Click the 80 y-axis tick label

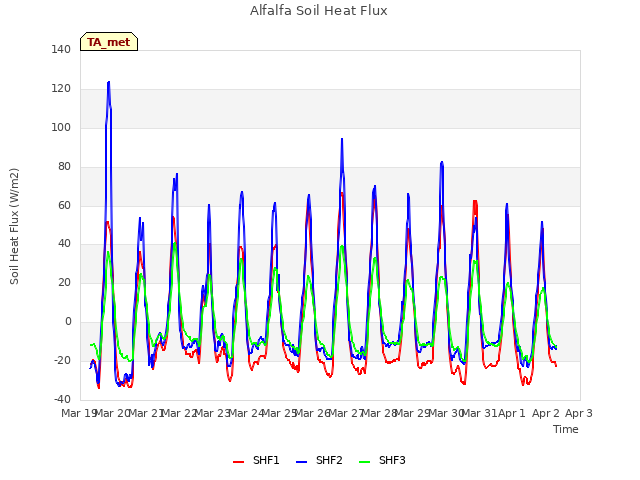point(64,166)
